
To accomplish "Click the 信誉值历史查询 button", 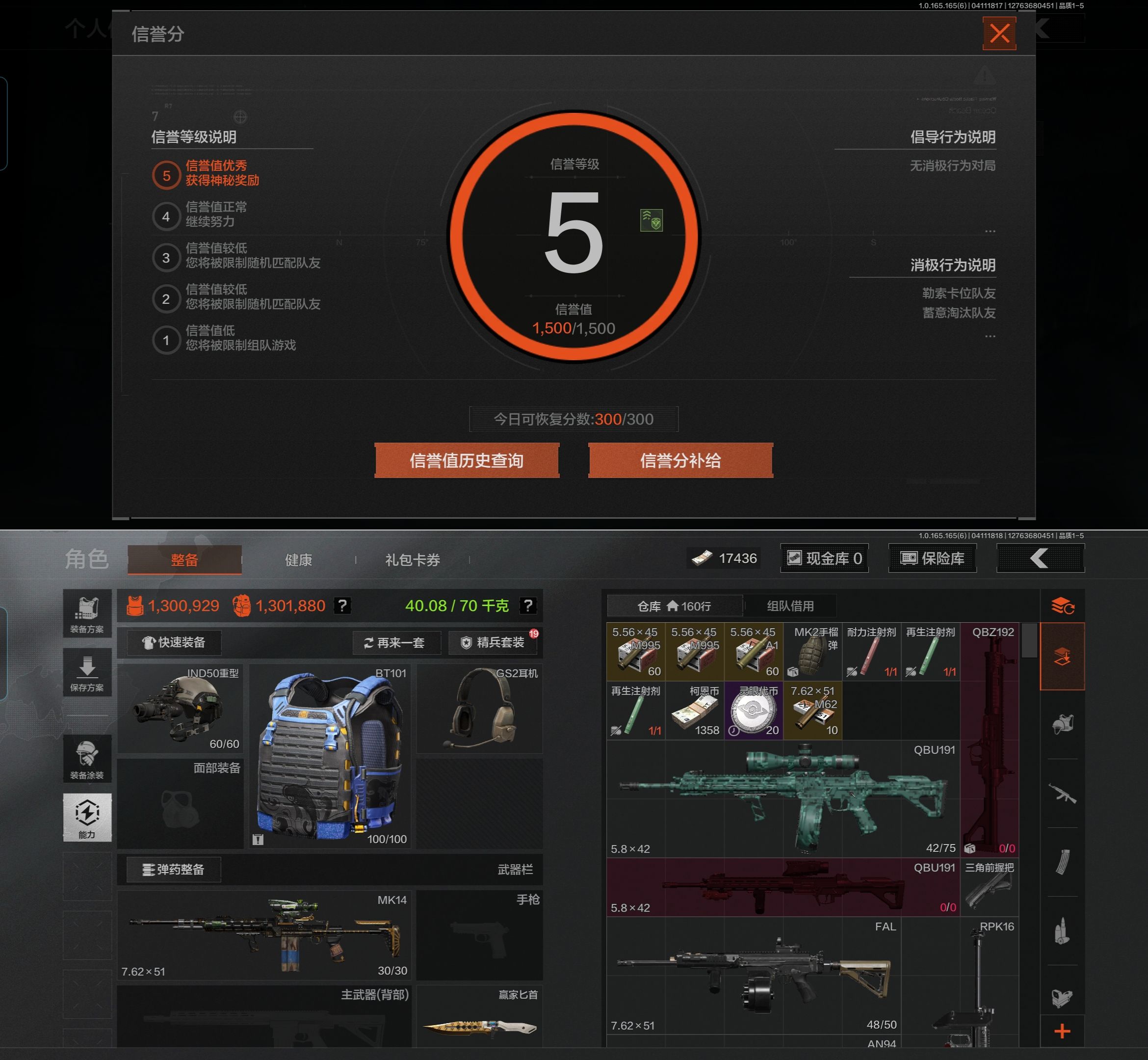I will point(467,461).
